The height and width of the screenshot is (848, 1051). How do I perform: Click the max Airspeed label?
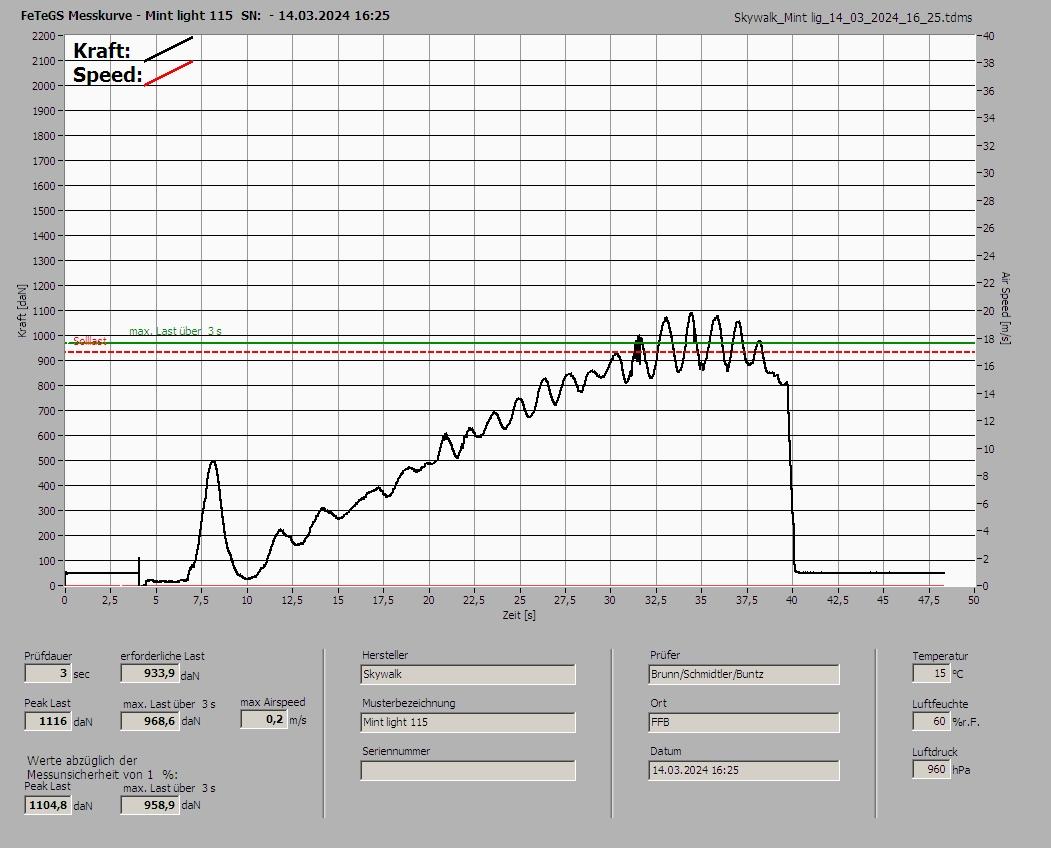273,702
